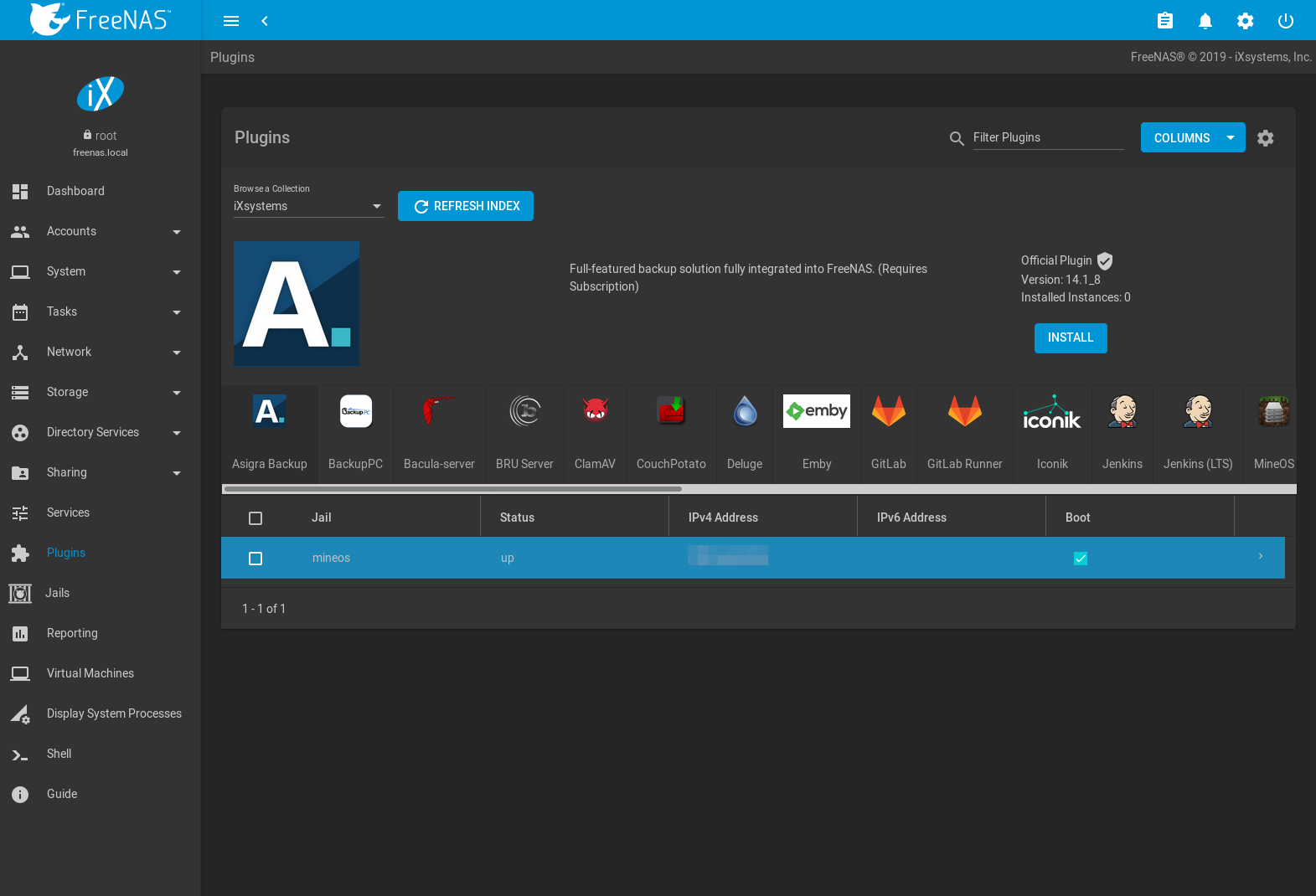Expand the Accounts menu
Screen dimensions: 1316x896
point(101,231)
